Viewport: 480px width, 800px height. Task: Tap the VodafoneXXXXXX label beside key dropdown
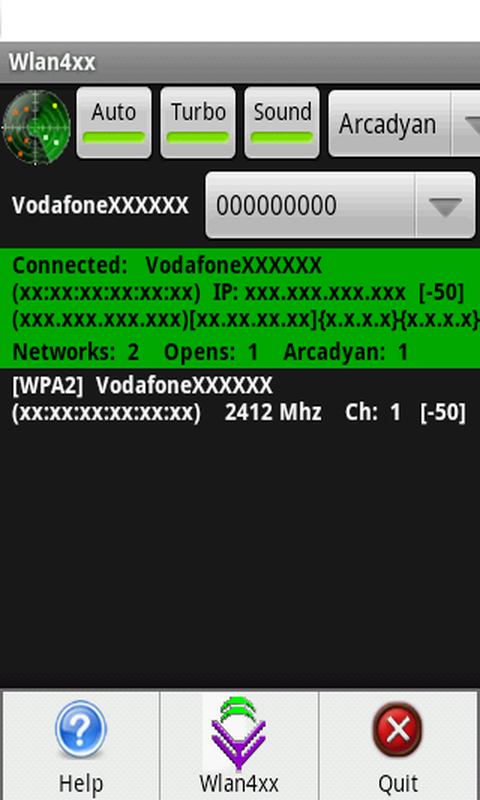click(100, 206)
